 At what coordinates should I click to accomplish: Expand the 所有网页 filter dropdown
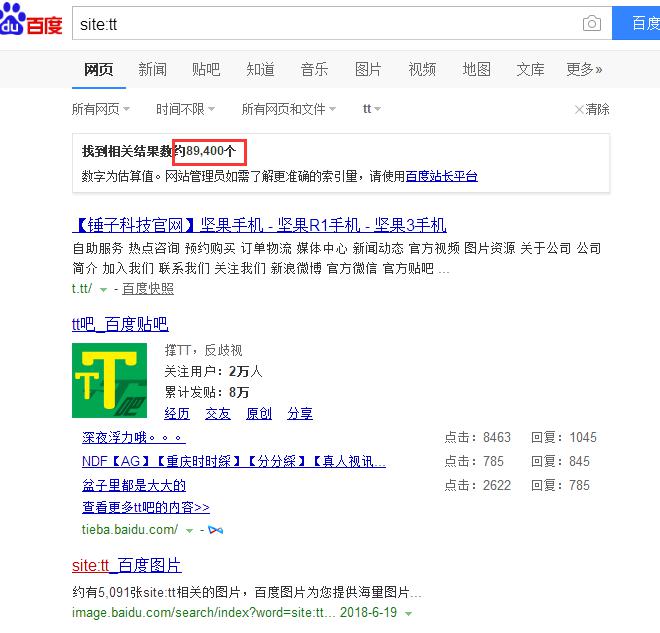101,109
